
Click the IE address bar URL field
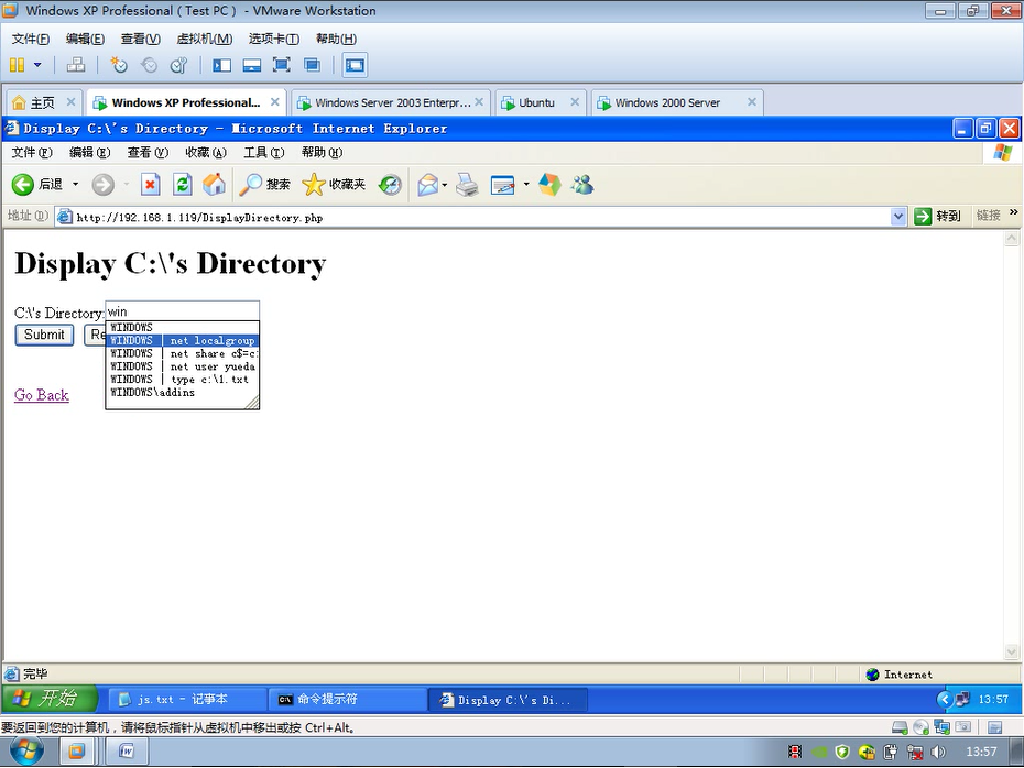481,217
